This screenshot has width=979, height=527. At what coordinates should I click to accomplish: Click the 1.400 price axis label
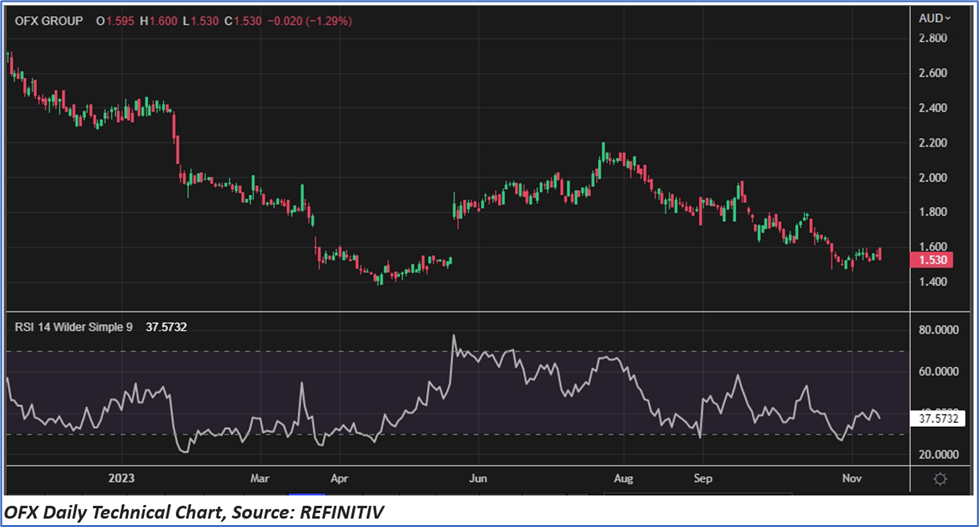933,282
